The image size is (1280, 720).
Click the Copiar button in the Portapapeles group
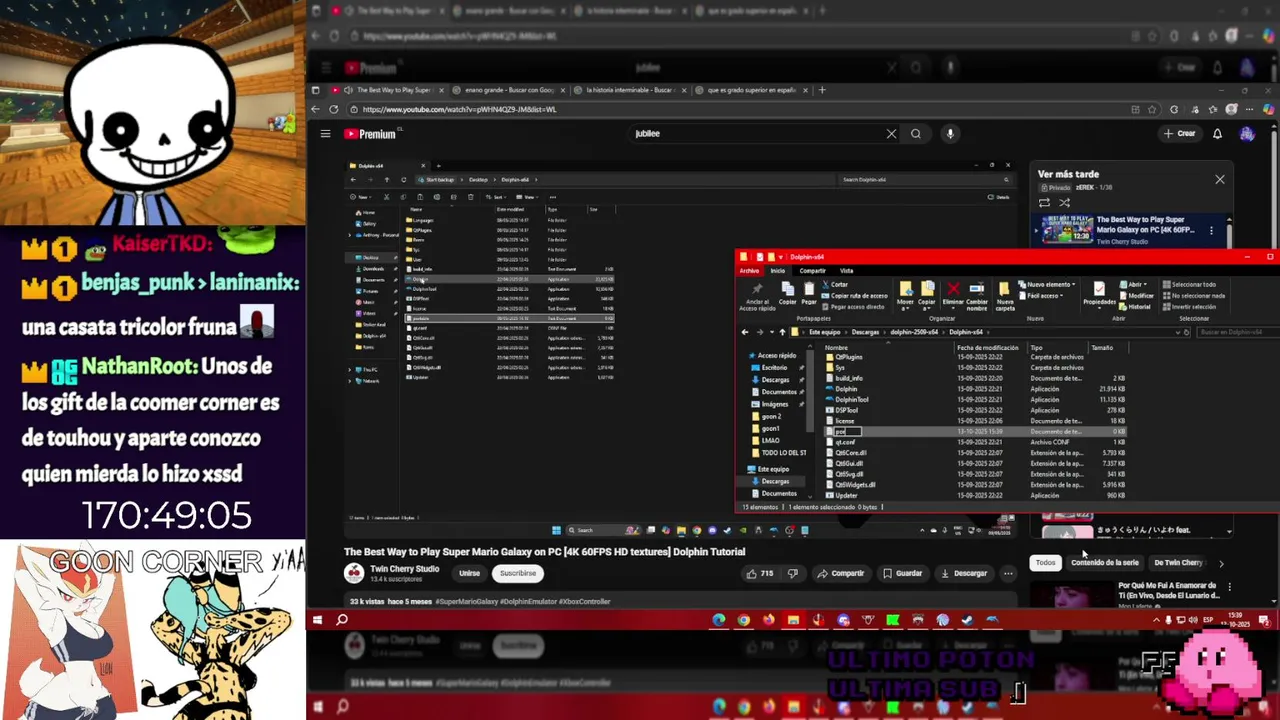click(788, 293)
